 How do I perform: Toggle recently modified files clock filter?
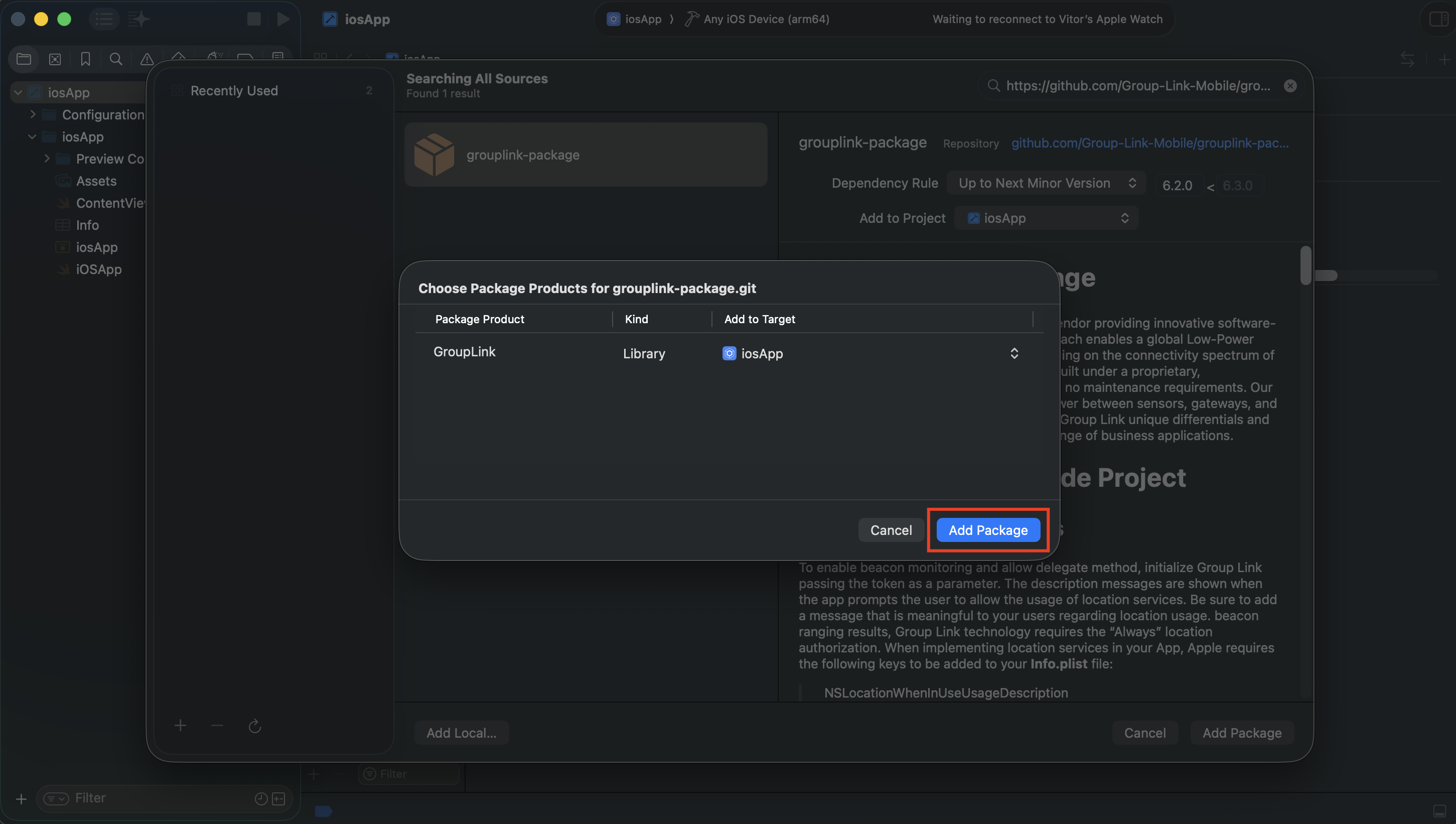261,798
